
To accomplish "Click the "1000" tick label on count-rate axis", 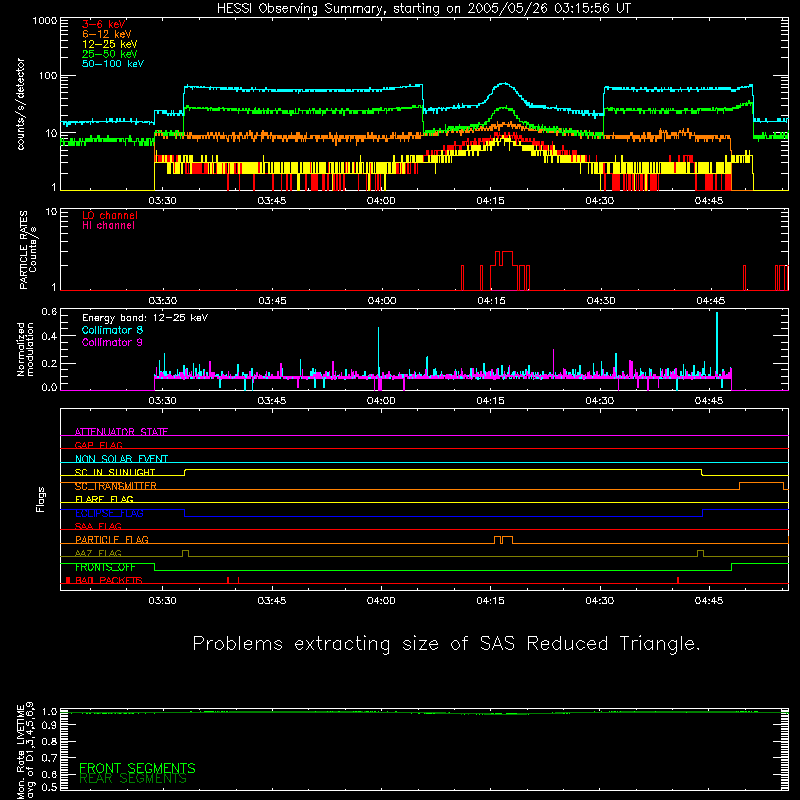I will (44, 21).
